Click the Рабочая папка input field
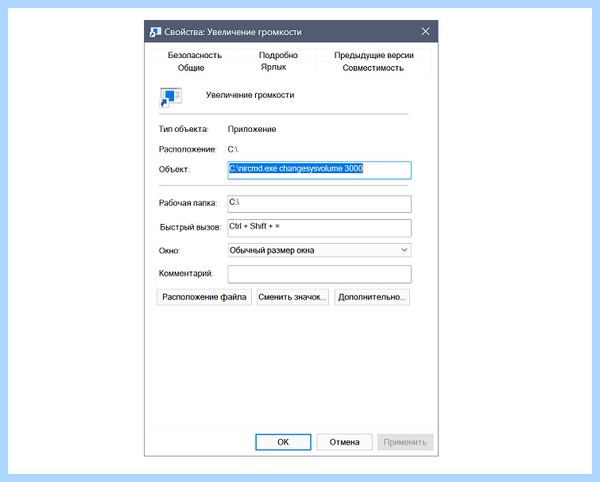The height and width of the screenshot is (482, 600). pos(320,204)
